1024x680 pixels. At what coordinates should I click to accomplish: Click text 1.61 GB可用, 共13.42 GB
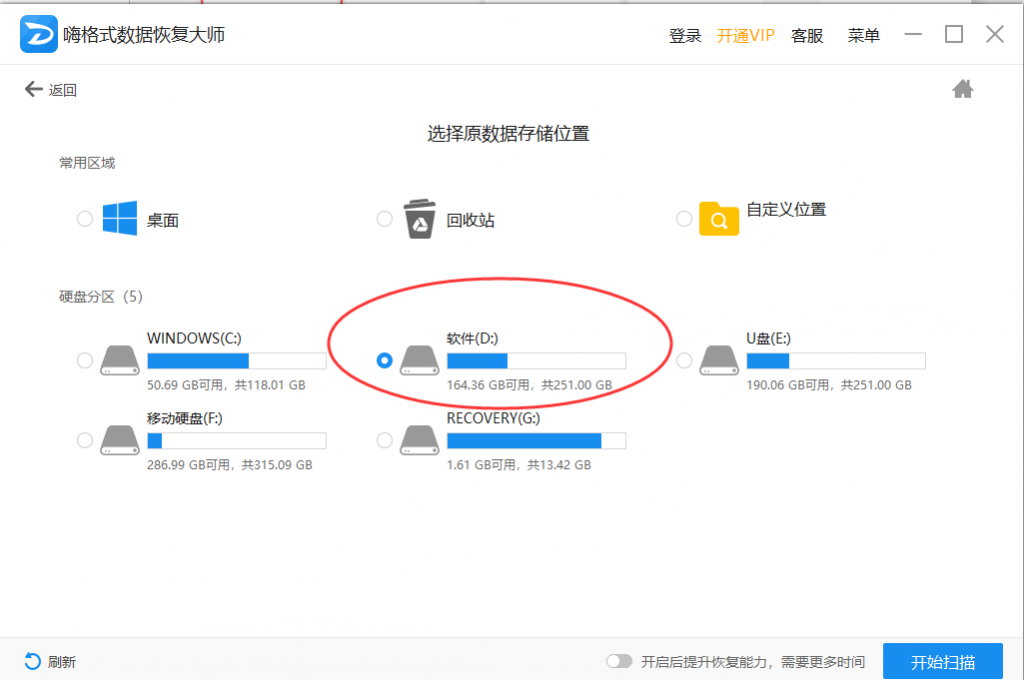[519, 464]
